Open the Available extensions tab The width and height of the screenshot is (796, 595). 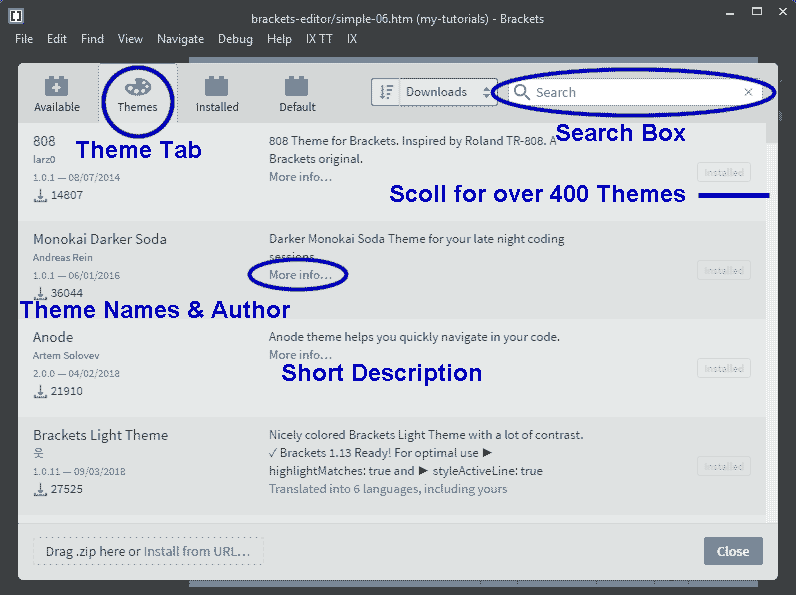point(57,93)
